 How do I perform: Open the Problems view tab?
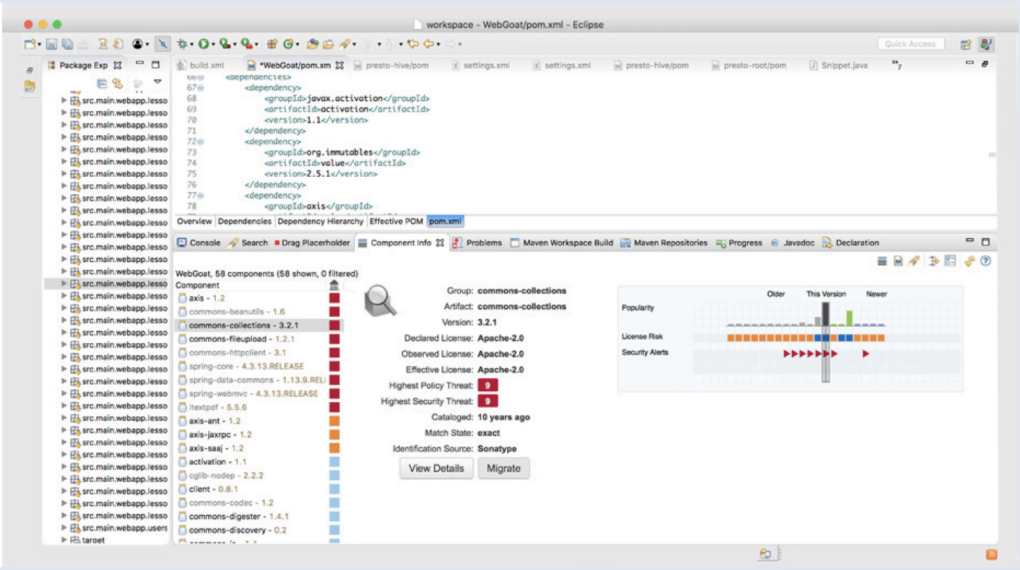click(x=477, y=243)
